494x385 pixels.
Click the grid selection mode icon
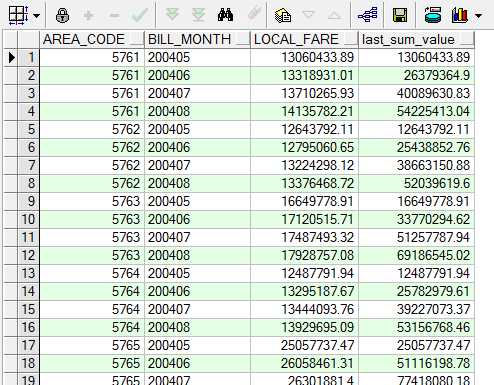tap(18, 15)
